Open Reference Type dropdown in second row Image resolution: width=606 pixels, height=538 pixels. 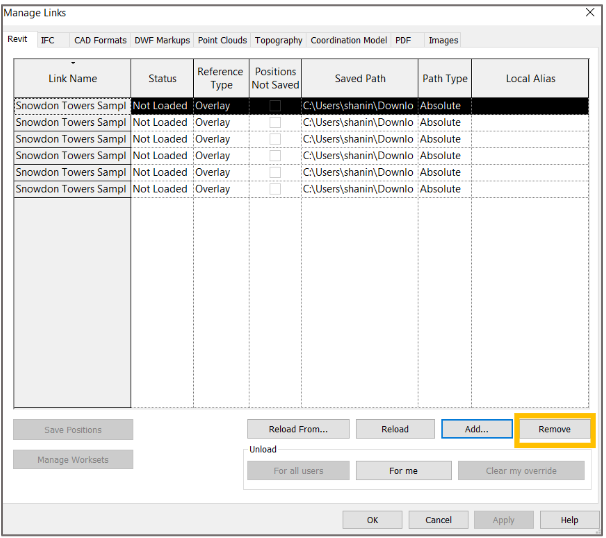219,123
